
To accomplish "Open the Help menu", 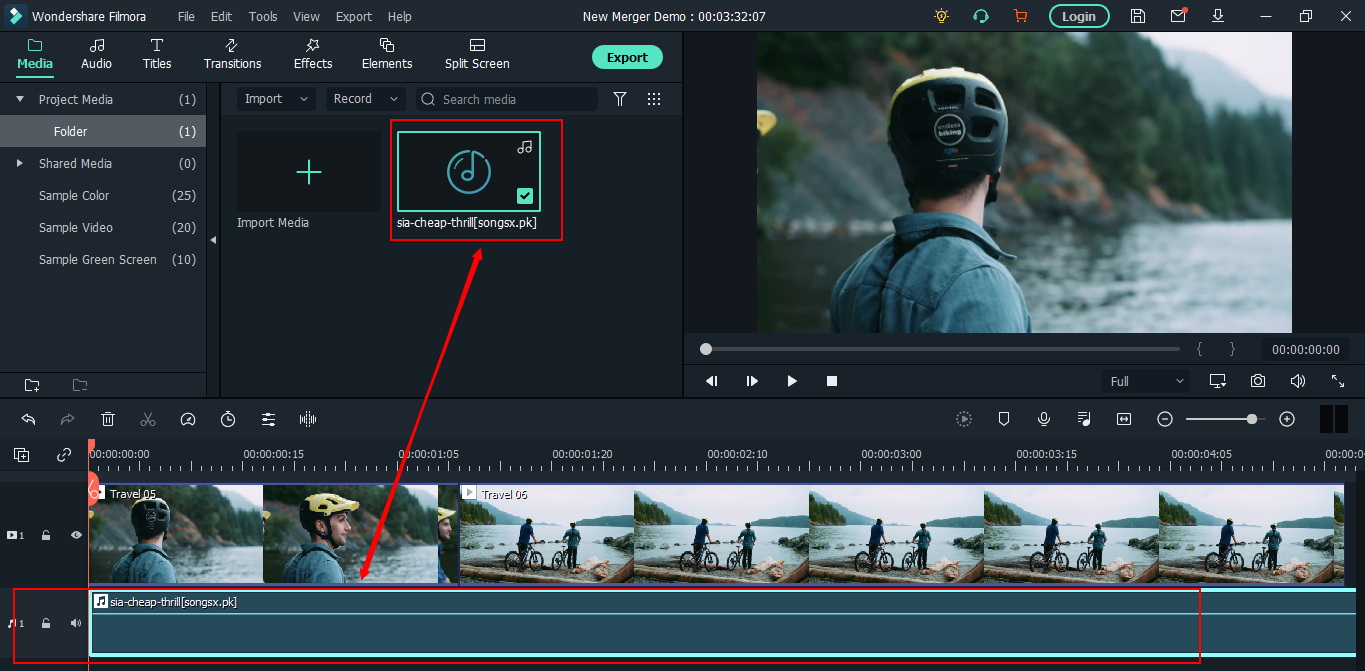I will 399,16.
